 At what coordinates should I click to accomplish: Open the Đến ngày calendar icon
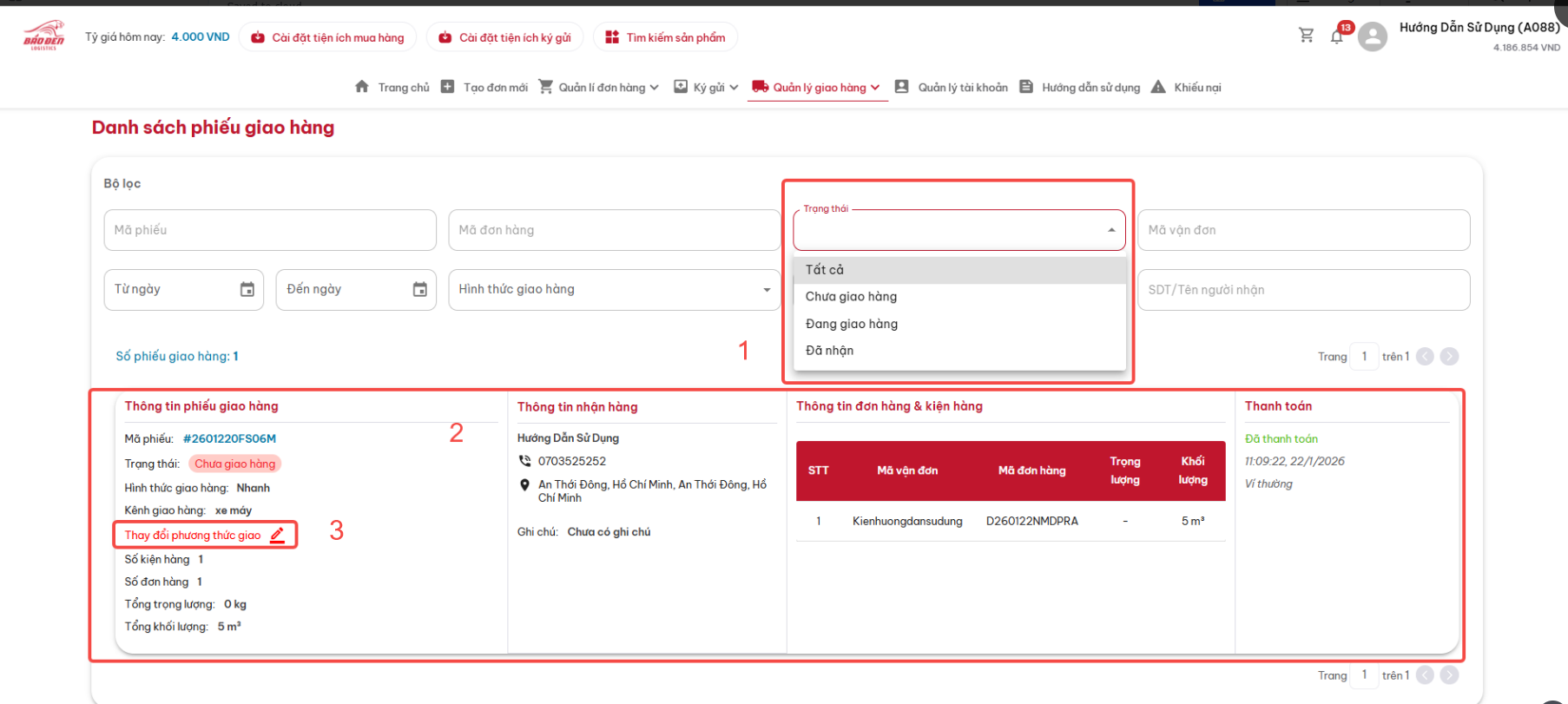coord(420,289)
